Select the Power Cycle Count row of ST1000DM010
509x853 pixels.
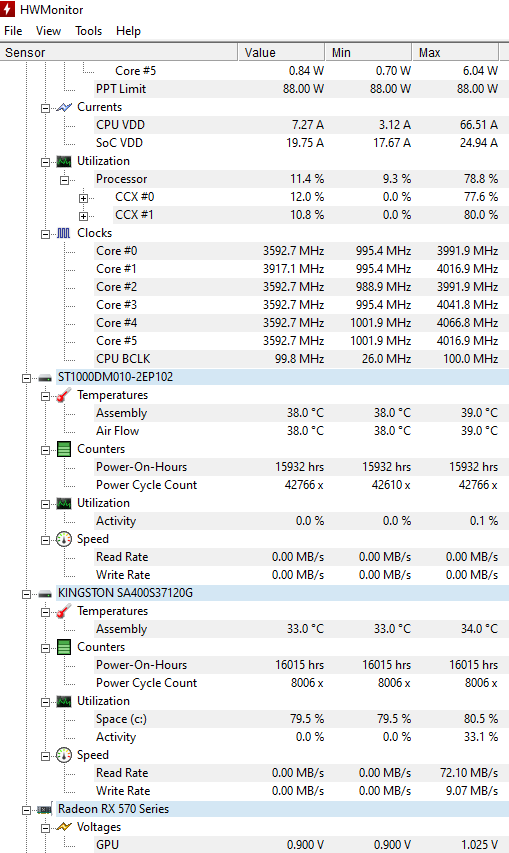click(254, 485)
